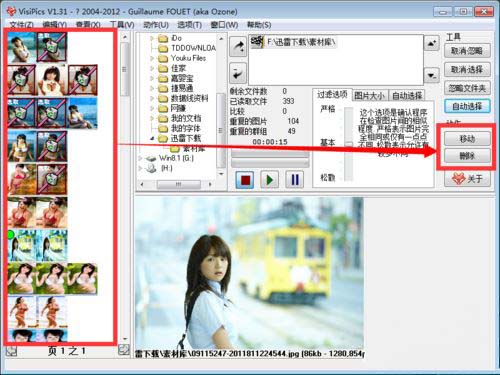Expand the (H:) drive node

[140, 168]
